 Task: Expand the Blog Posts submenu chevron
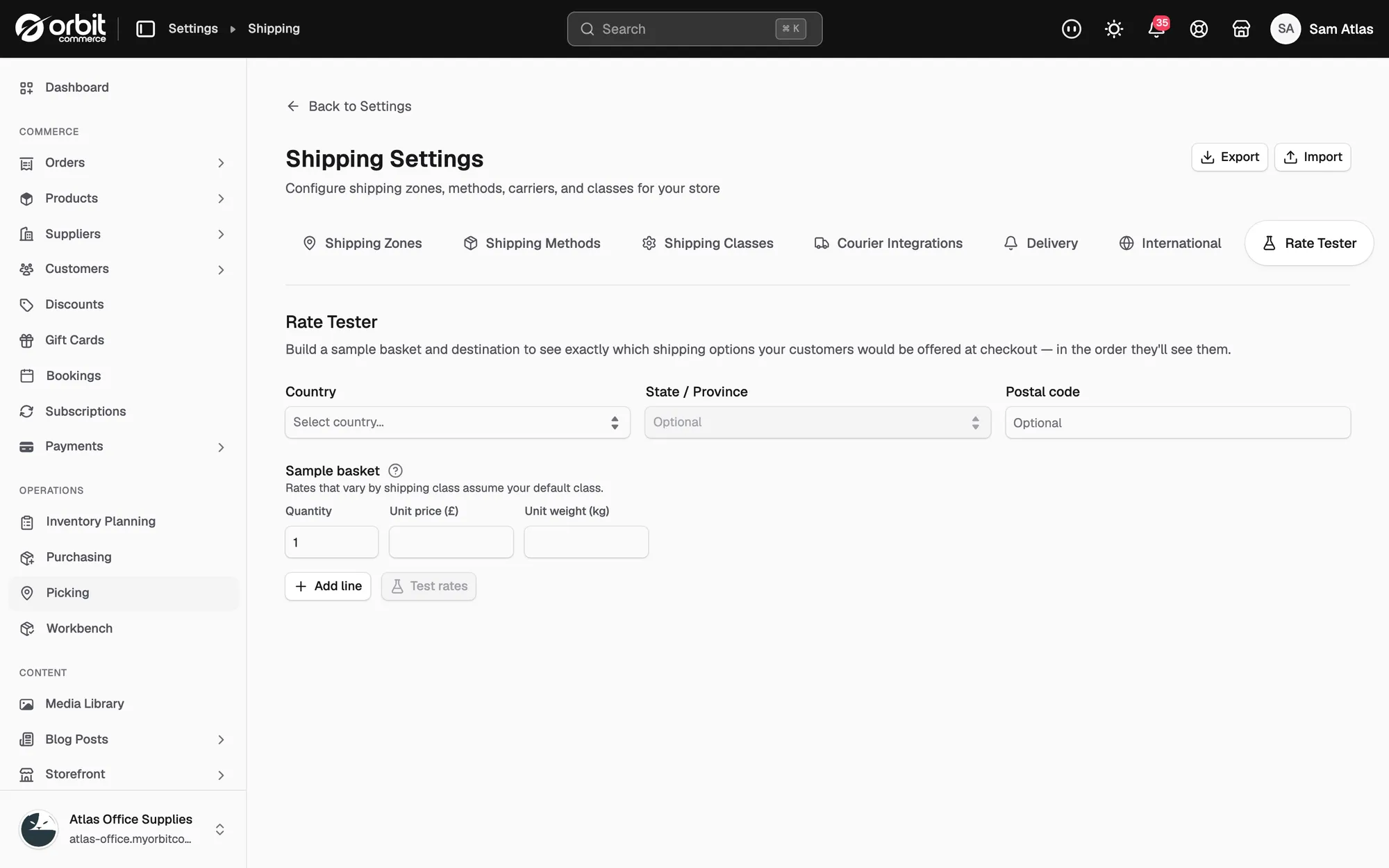[x=221, y=740]
